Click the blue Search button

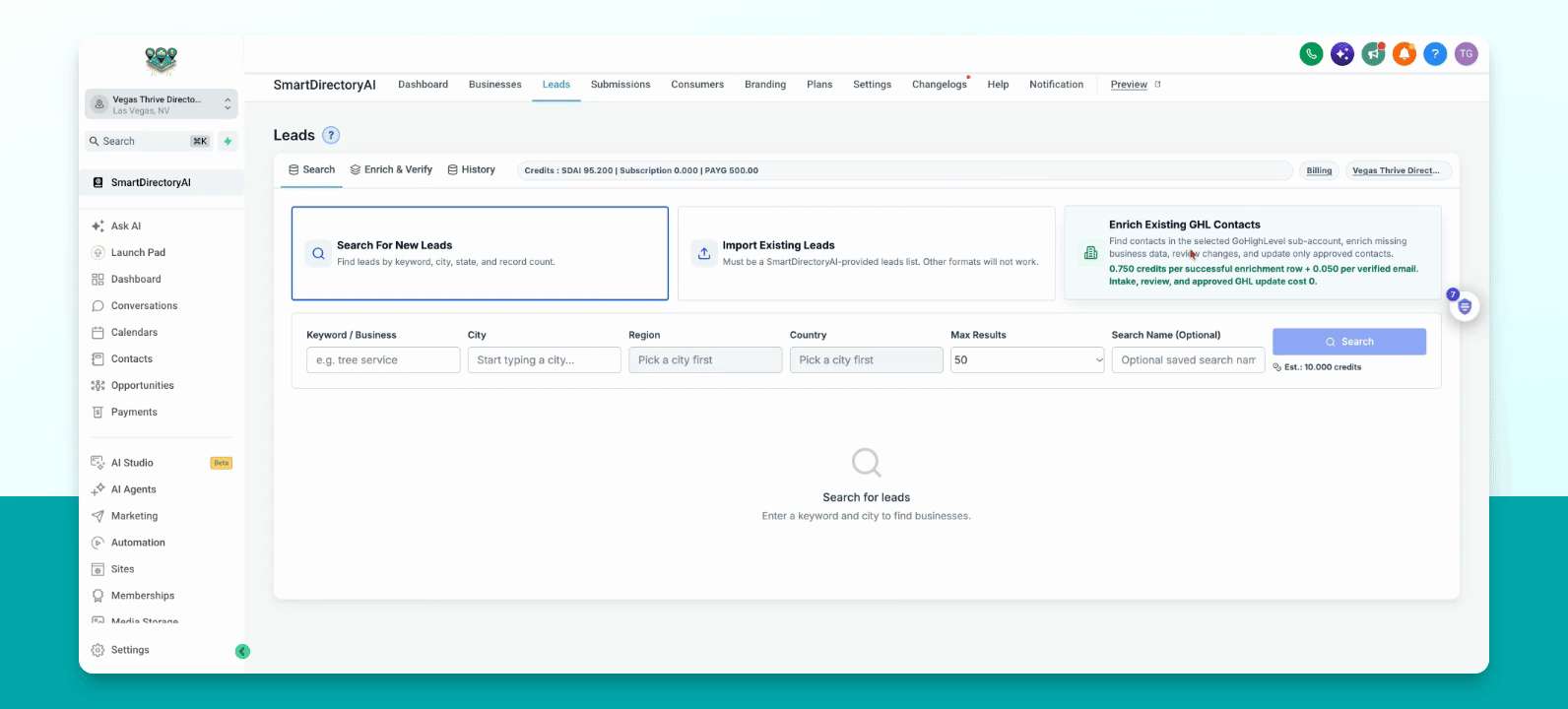1349,342
